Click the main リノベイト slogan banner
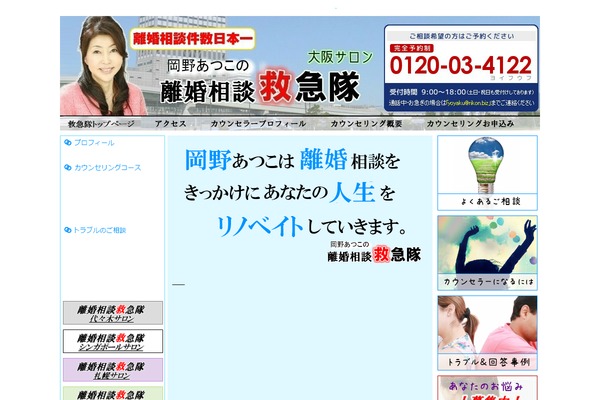The height and width of the screenshot is (400, 600). point(300,205)
